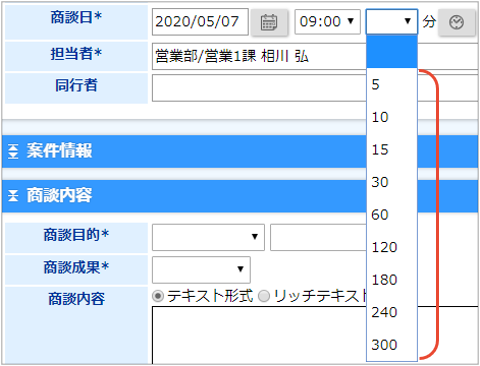Open the 09:00 time dropdown

327,22
